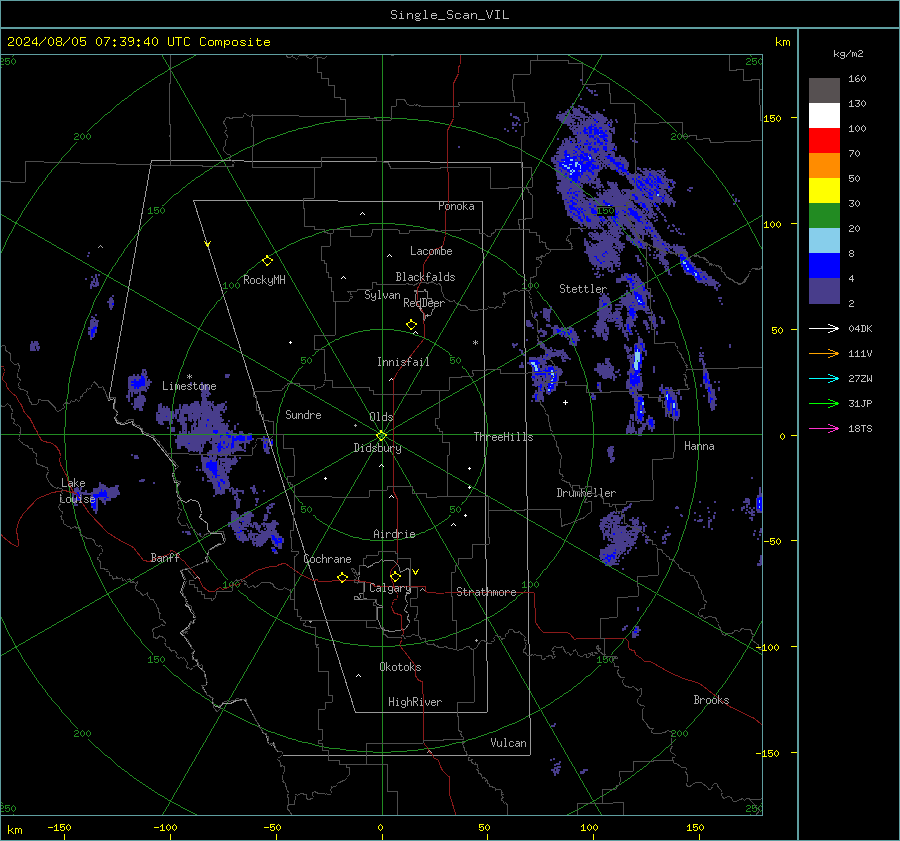Click the Sylvan town label
The image size is (900, 841).
click(x=382, y=295)
